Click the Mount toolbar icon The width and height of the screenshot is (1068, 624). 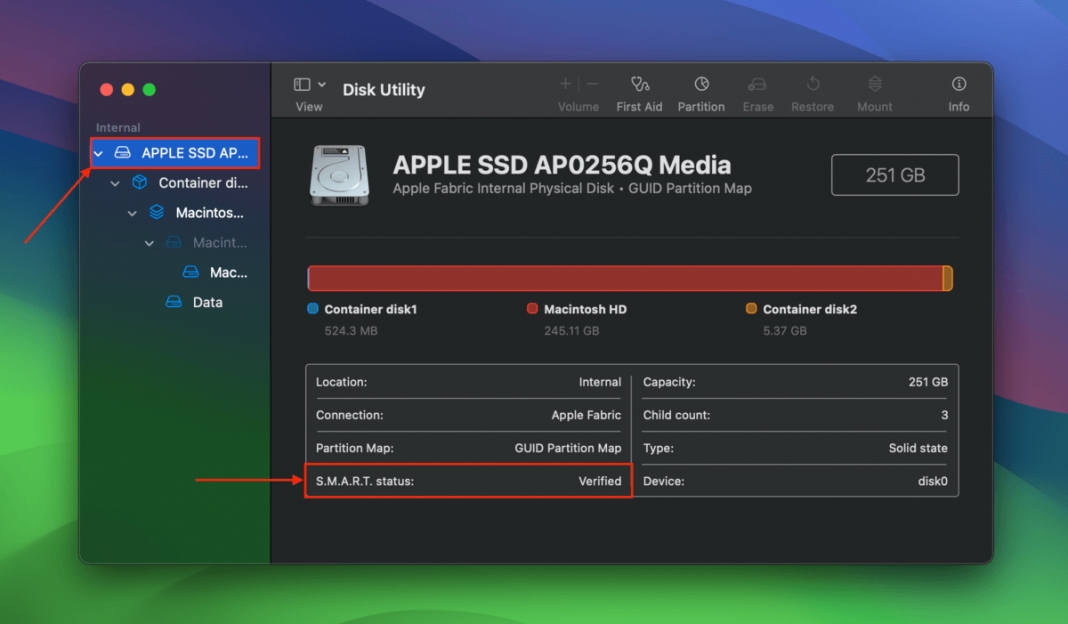point(874,90)
